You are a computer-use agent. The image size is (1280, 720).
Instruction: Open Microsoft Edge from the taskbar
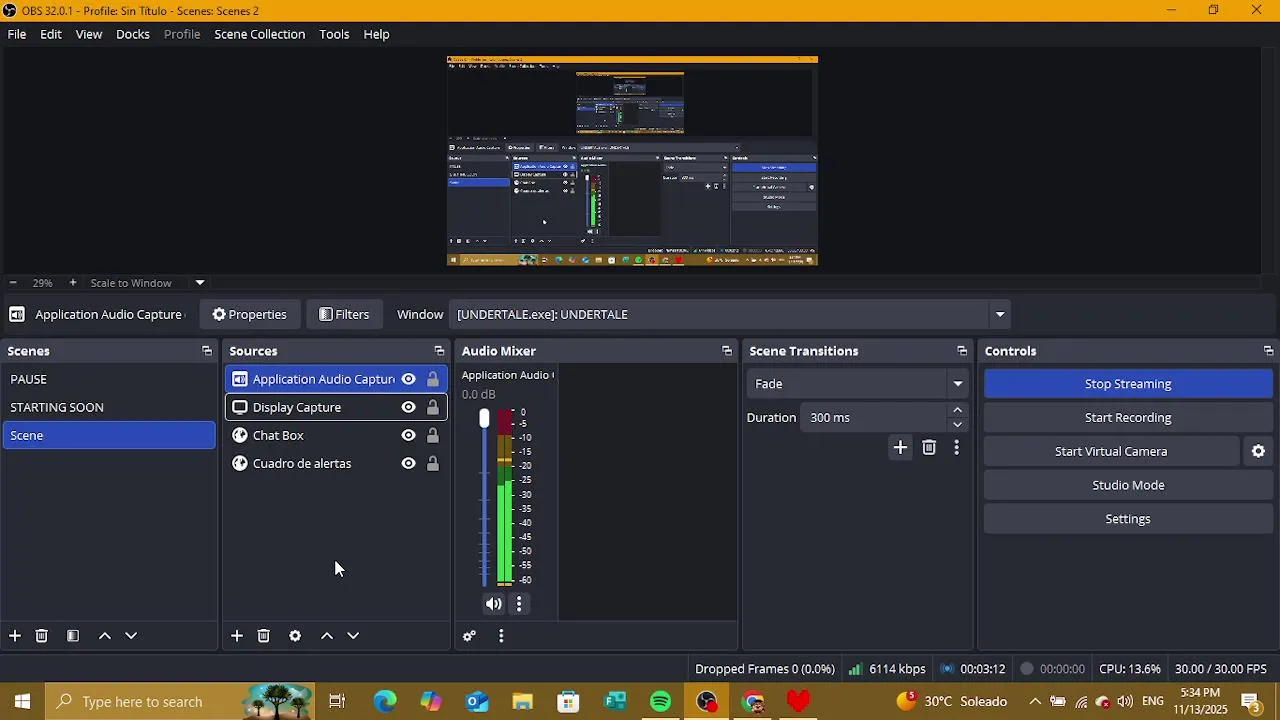pyautogui.click(x=385, y=702)
